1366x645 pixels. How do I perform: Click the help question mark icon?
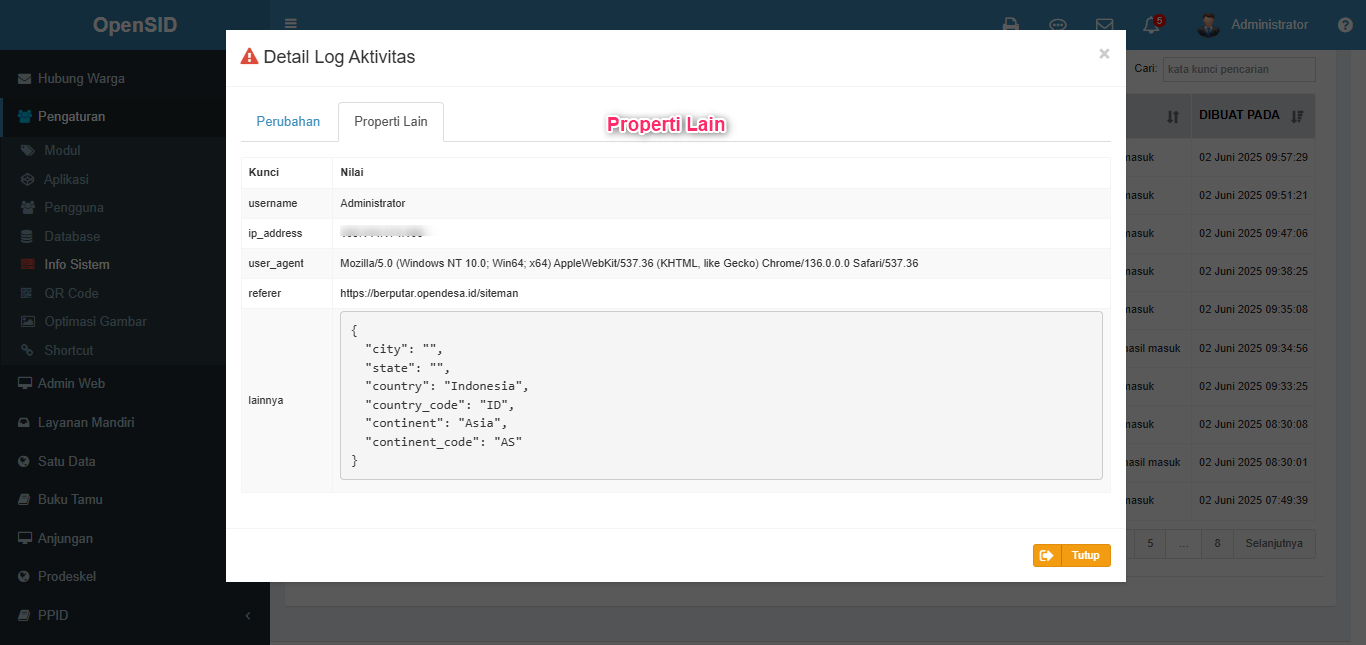(1345, 25)
